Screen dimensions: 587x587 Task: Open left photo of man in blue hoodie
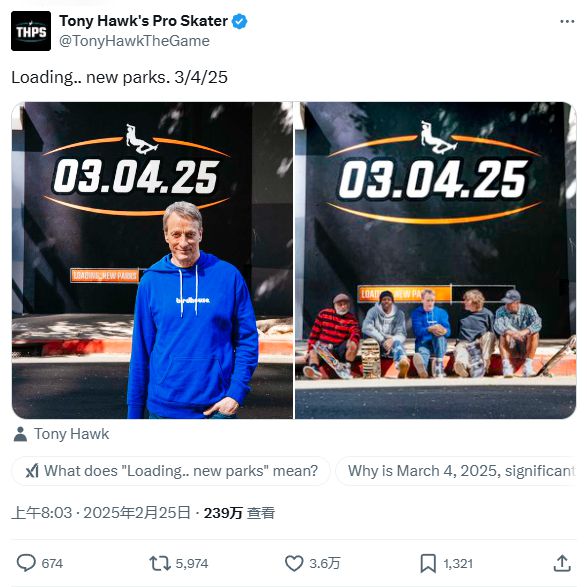click(152, 260)
